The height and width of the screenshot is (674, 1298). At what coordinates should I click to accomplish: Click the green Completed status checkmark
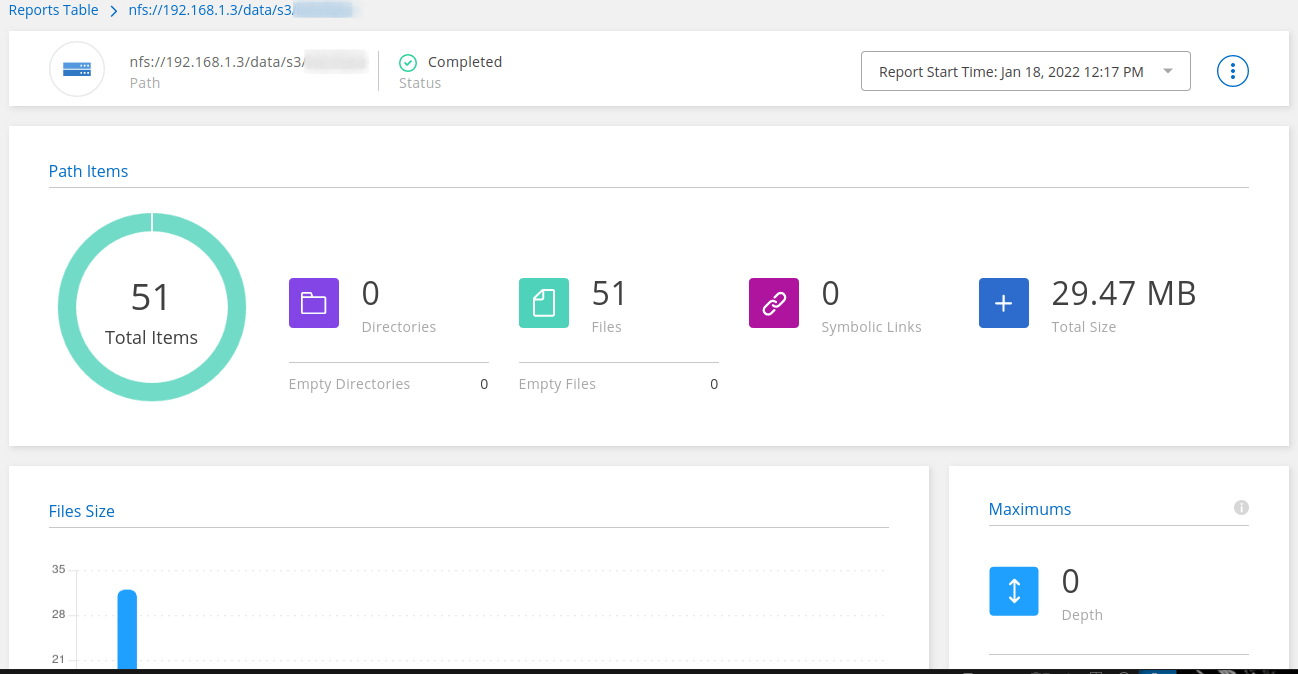(x=407, y=62)
